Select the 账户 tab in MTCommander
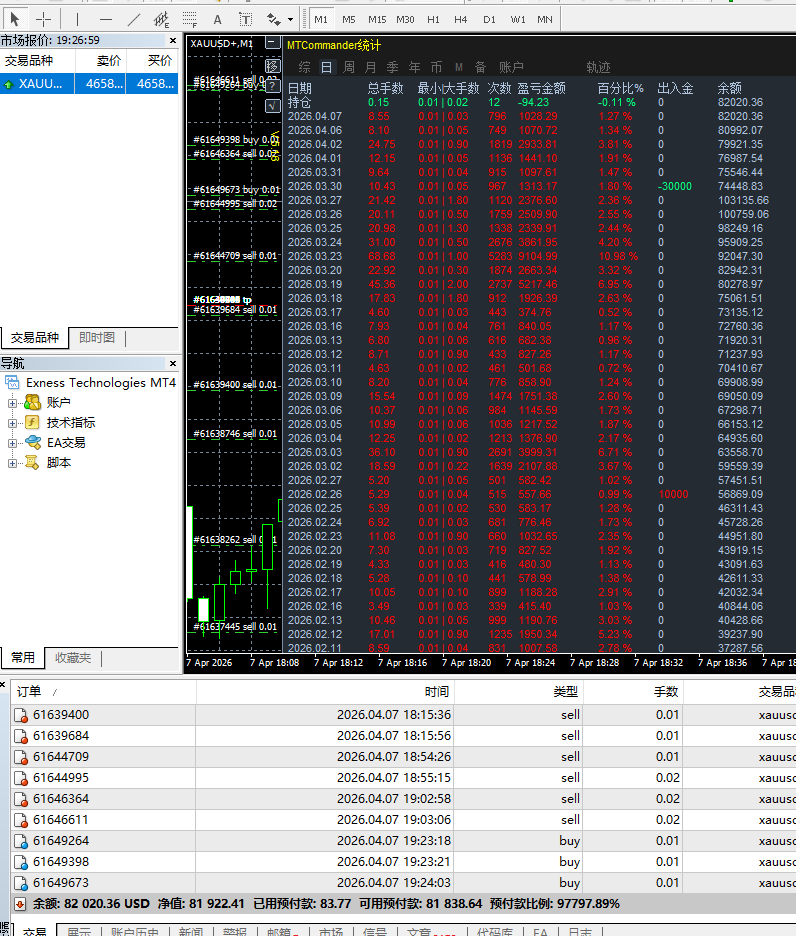This screenshot has height=936, width=796. (x=511, y=67)
